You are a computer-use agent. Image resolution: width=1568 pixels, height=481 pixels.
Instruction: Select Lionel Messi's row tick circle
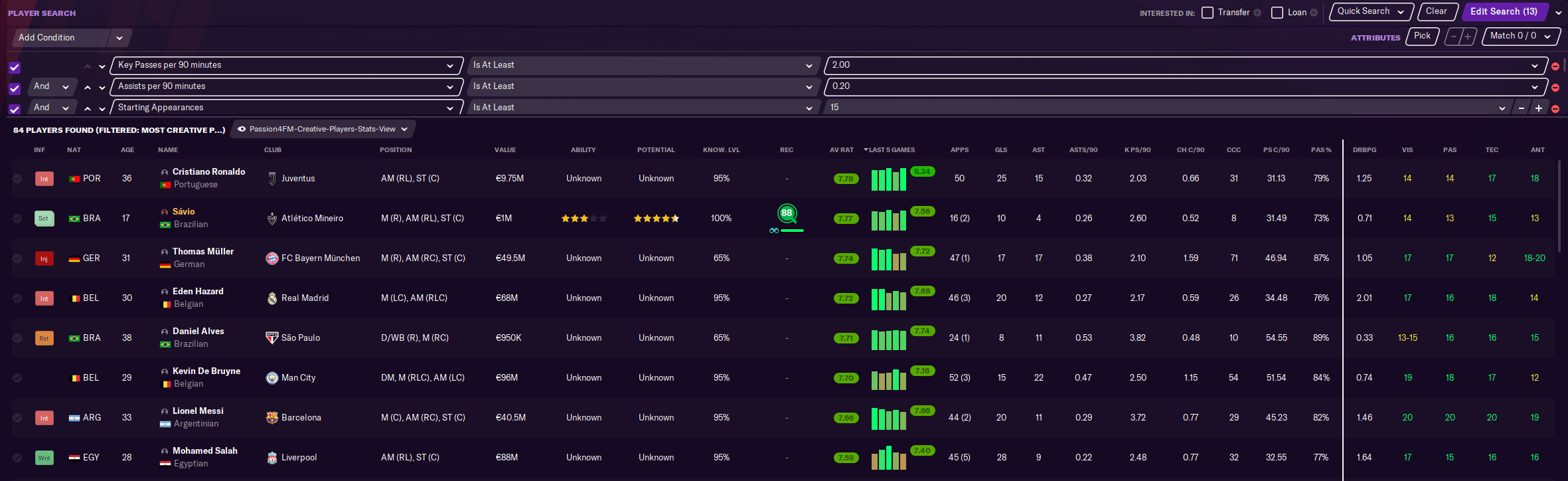17,418
